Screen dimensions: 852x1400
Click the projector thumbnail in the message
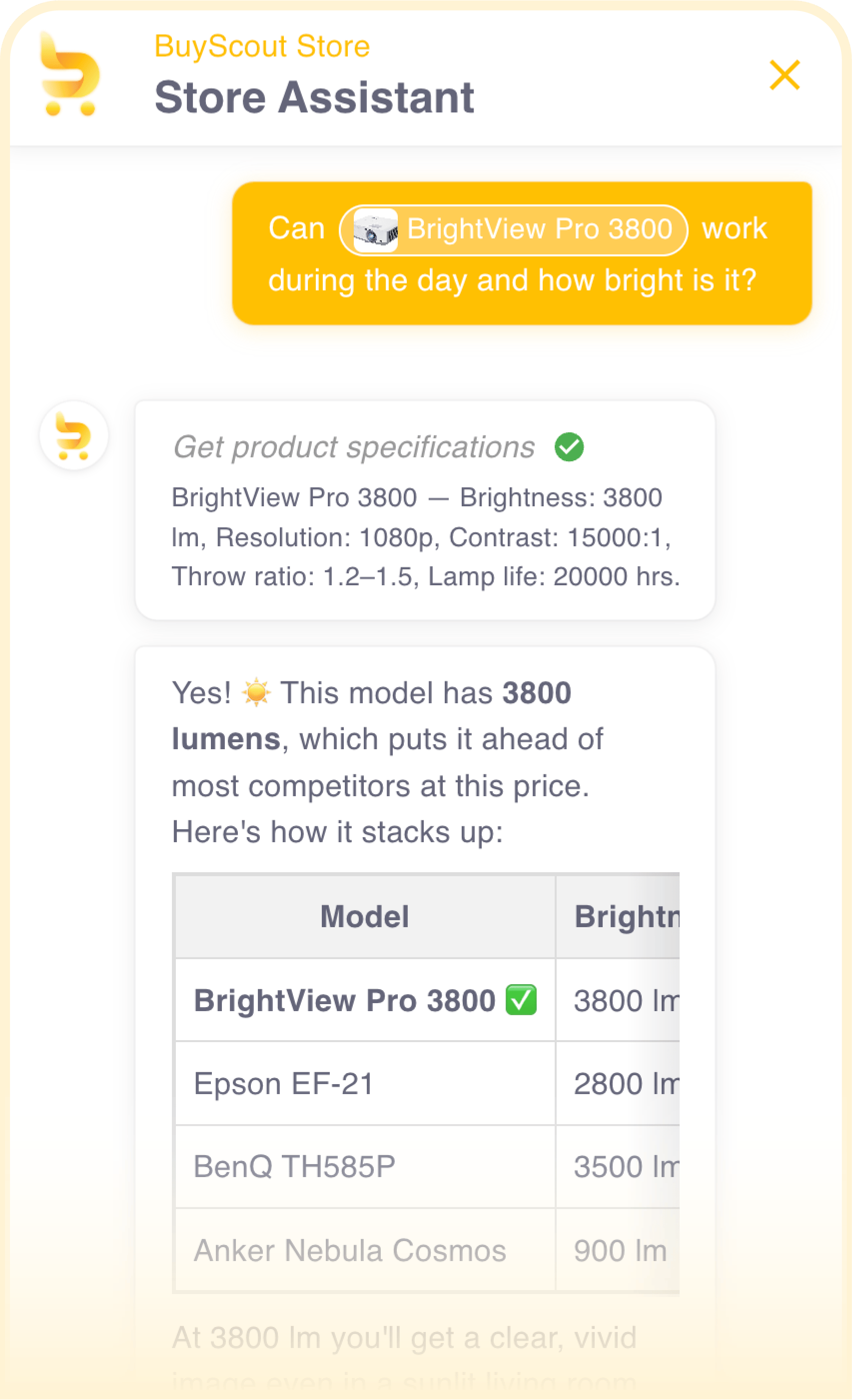click(x=375, y=230)
